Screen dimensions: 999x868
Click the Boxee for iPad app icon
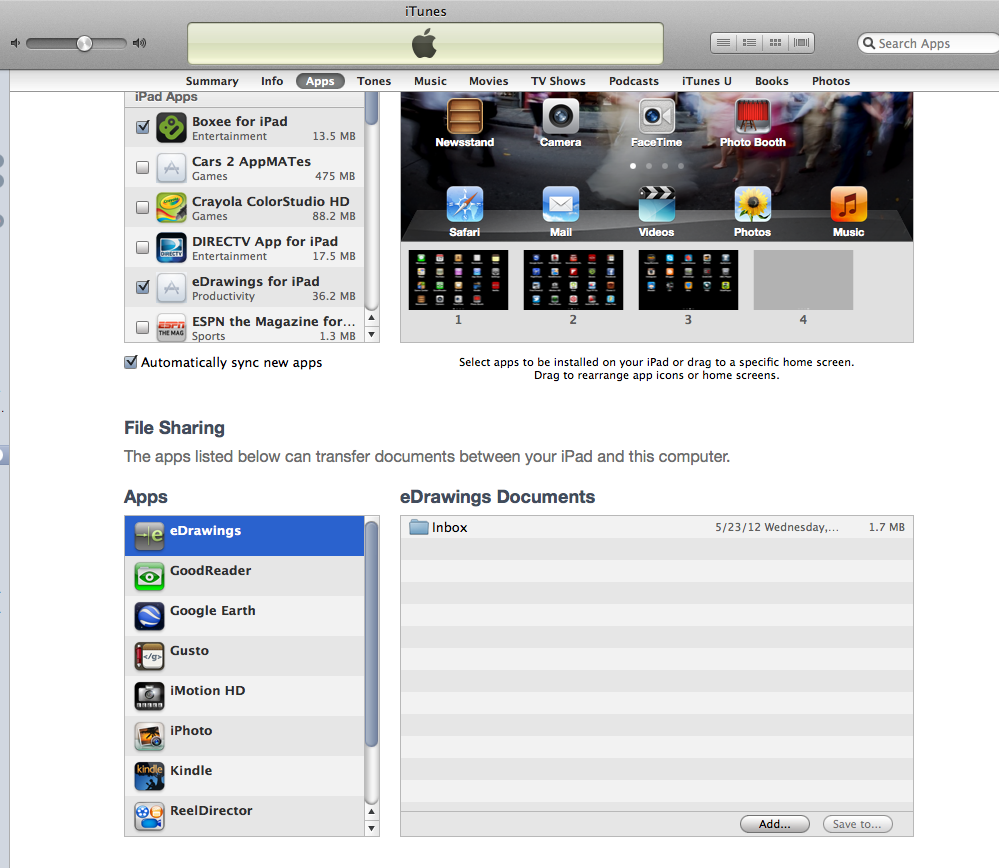click(x=171, y=127)
